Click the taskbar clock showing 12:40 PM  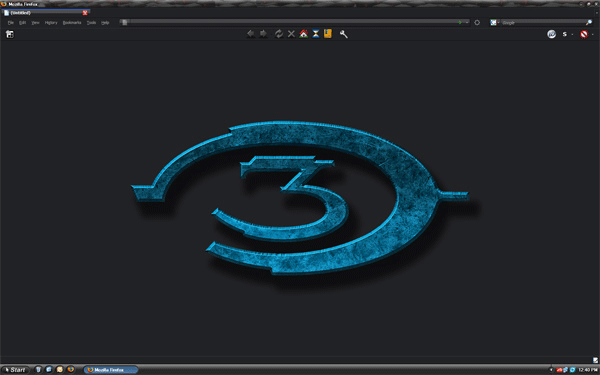(x=588, y=370)
